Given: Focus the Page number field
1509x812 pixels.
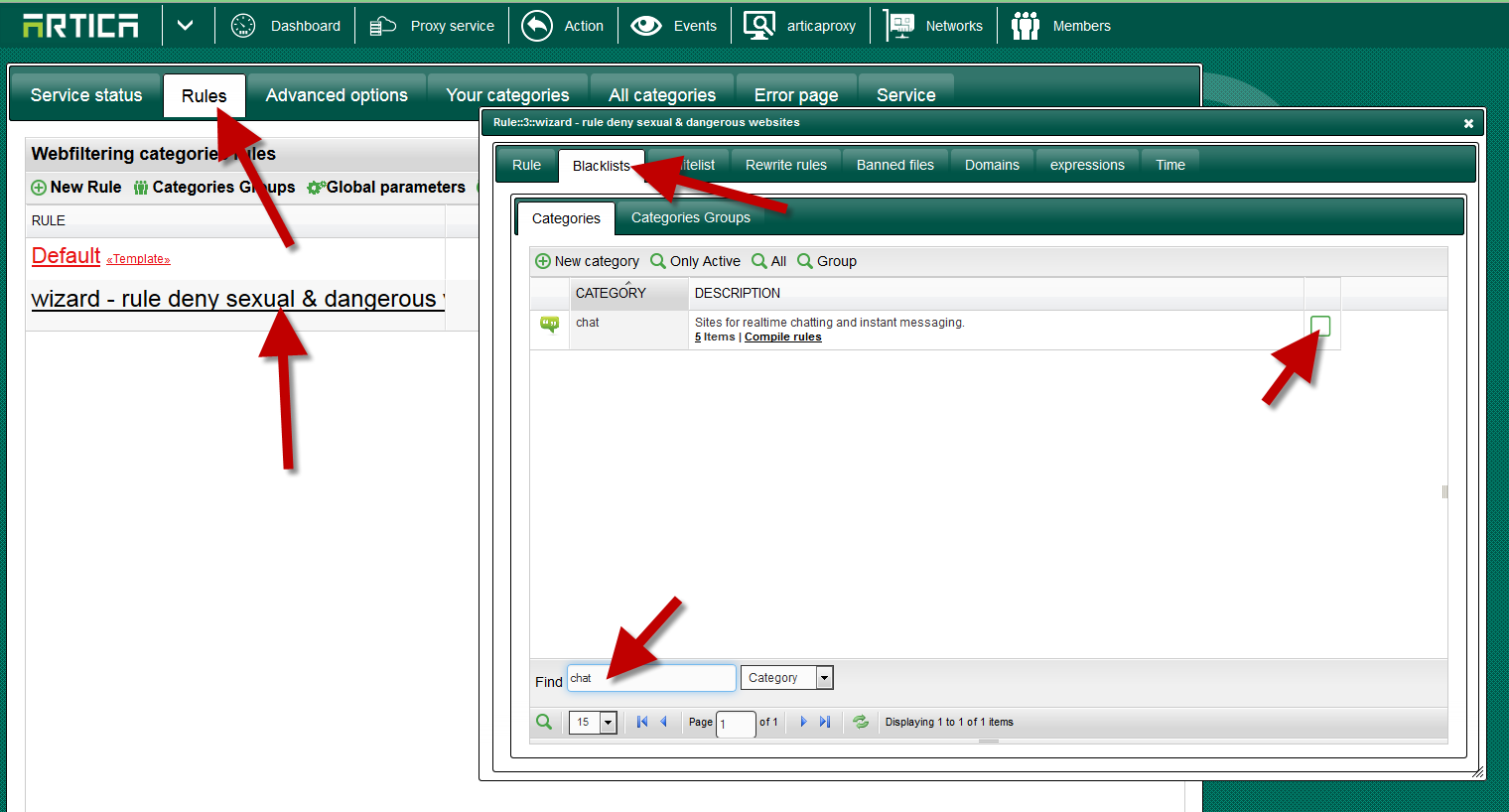Looking at the screenshot, I should coord(736,724).
